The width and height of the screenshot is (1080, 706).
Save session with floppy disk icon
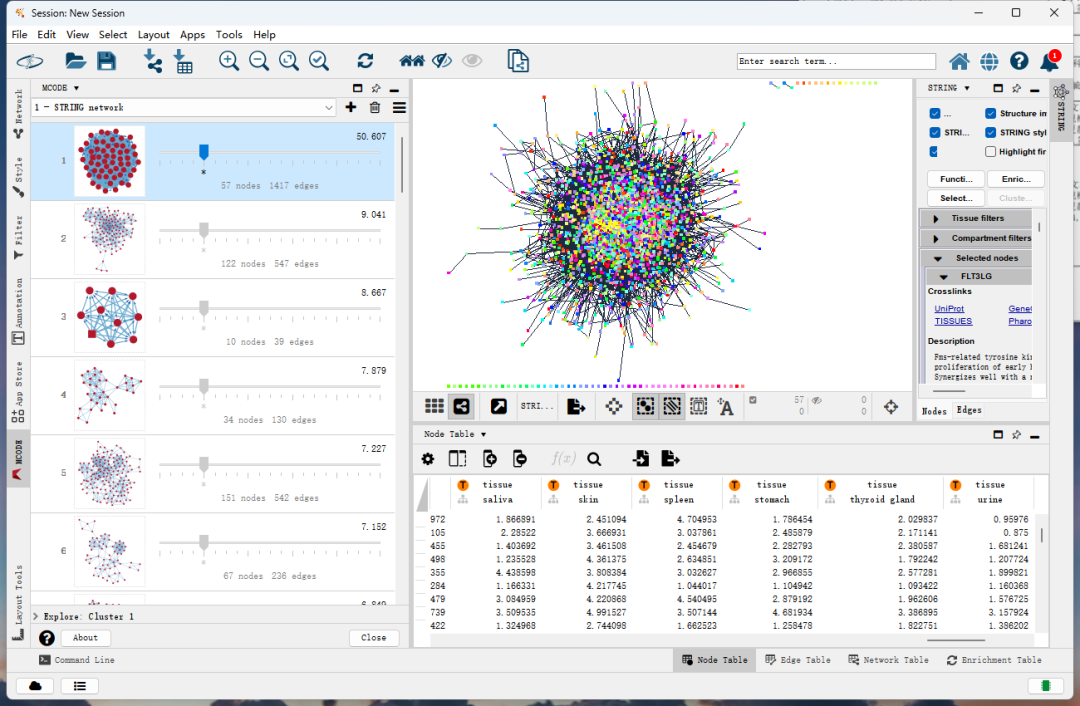coord(106,61)
